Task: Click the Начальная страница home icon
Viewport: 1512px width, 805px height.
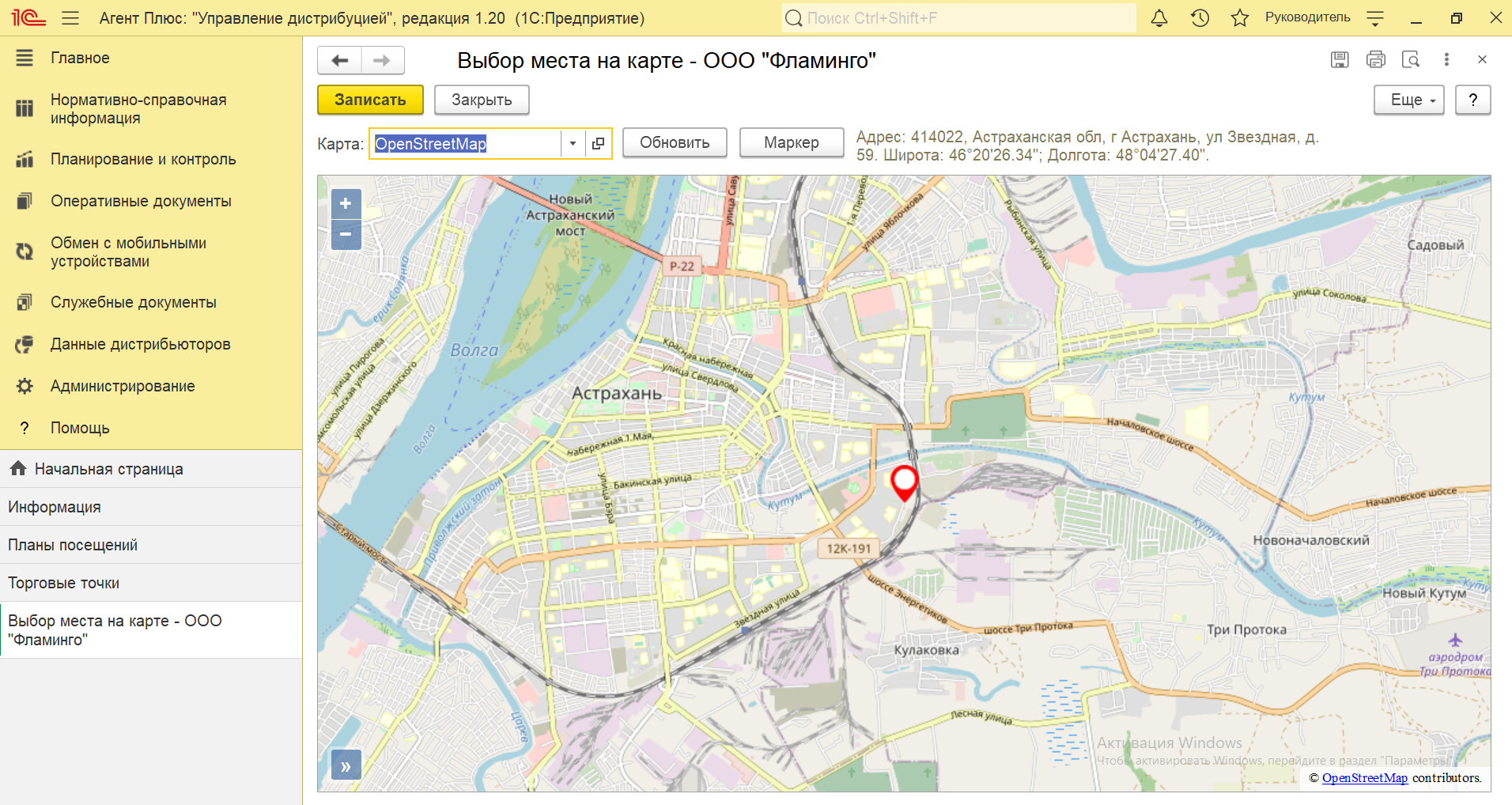Action: point(18,468)
